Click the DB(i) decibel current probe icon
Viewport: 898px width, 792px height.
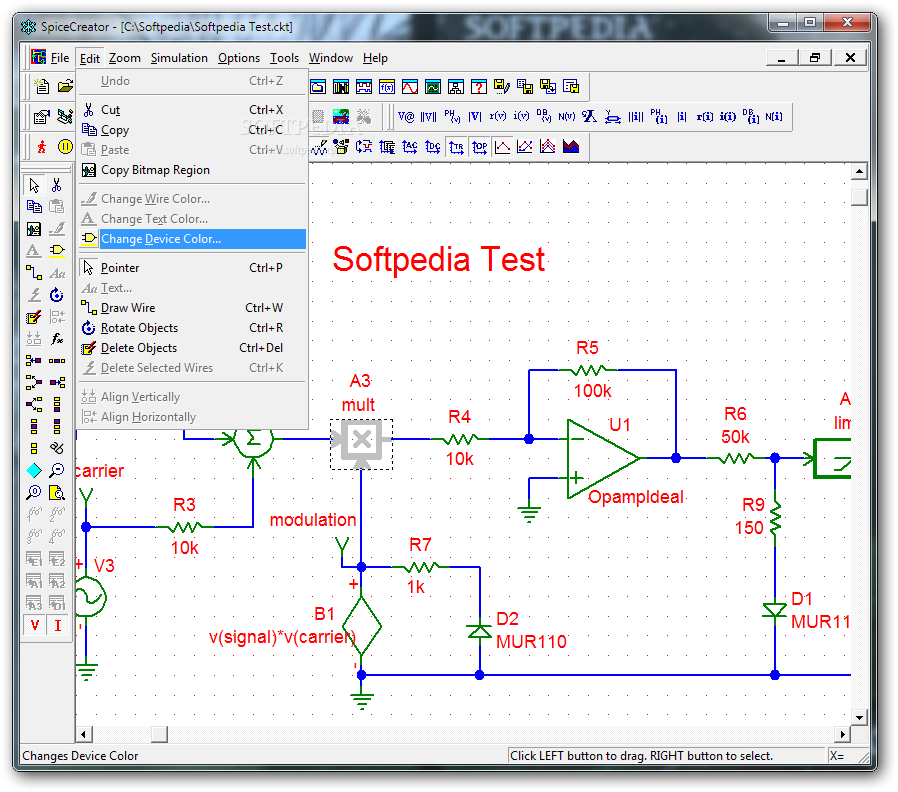tap(751, 117)
